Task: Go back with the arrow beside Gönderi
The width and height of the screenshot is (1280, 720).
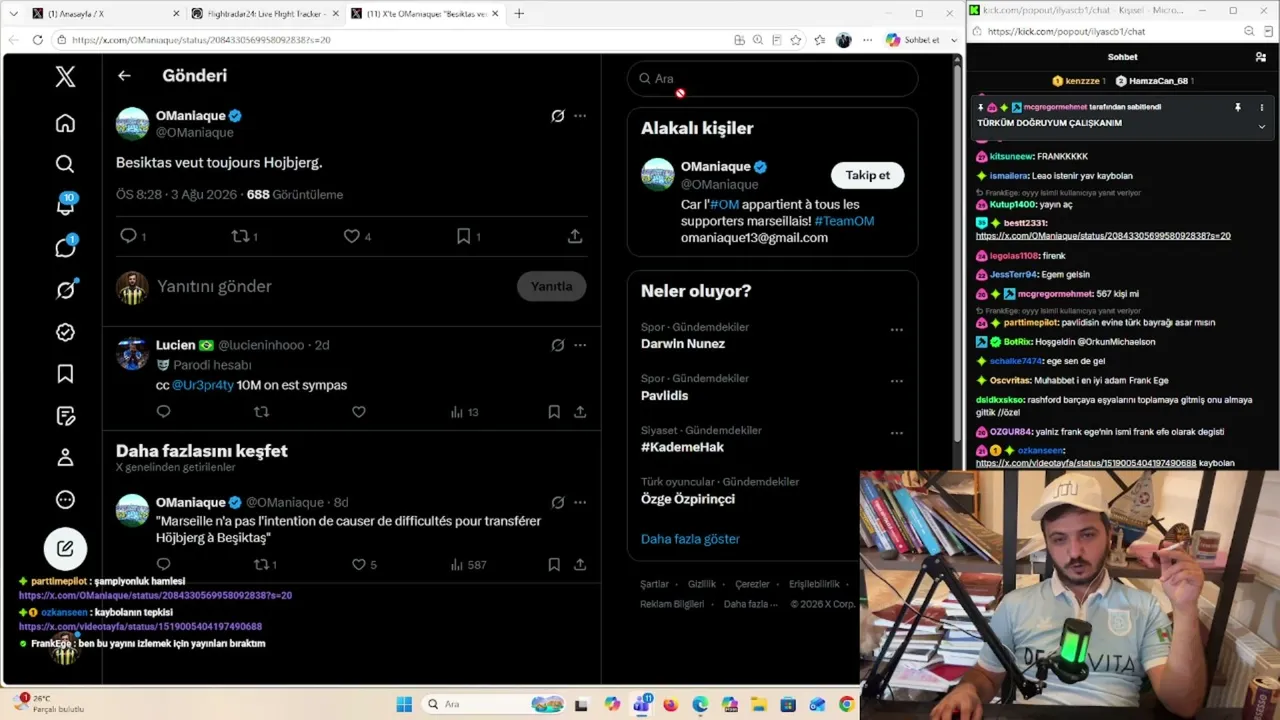Action: [x=124, y=76]
